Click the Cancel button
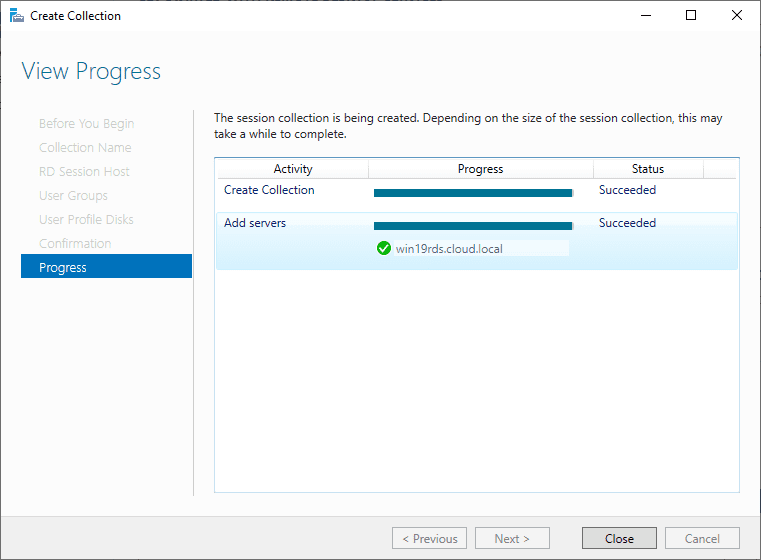Screen dimensions: 761x560 701,538
